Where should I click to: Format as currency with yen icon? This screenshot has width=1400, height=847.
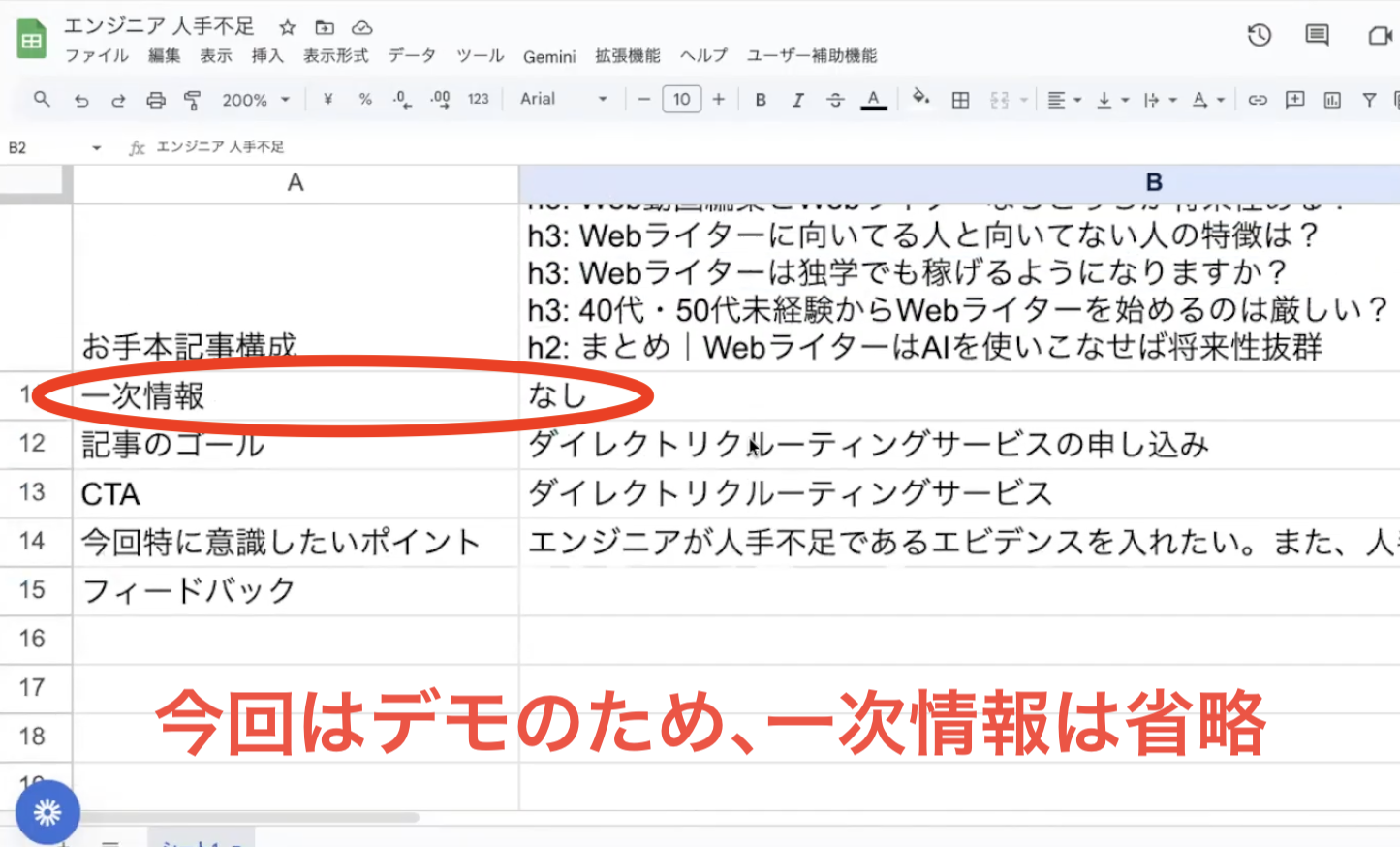coord(328,99)
